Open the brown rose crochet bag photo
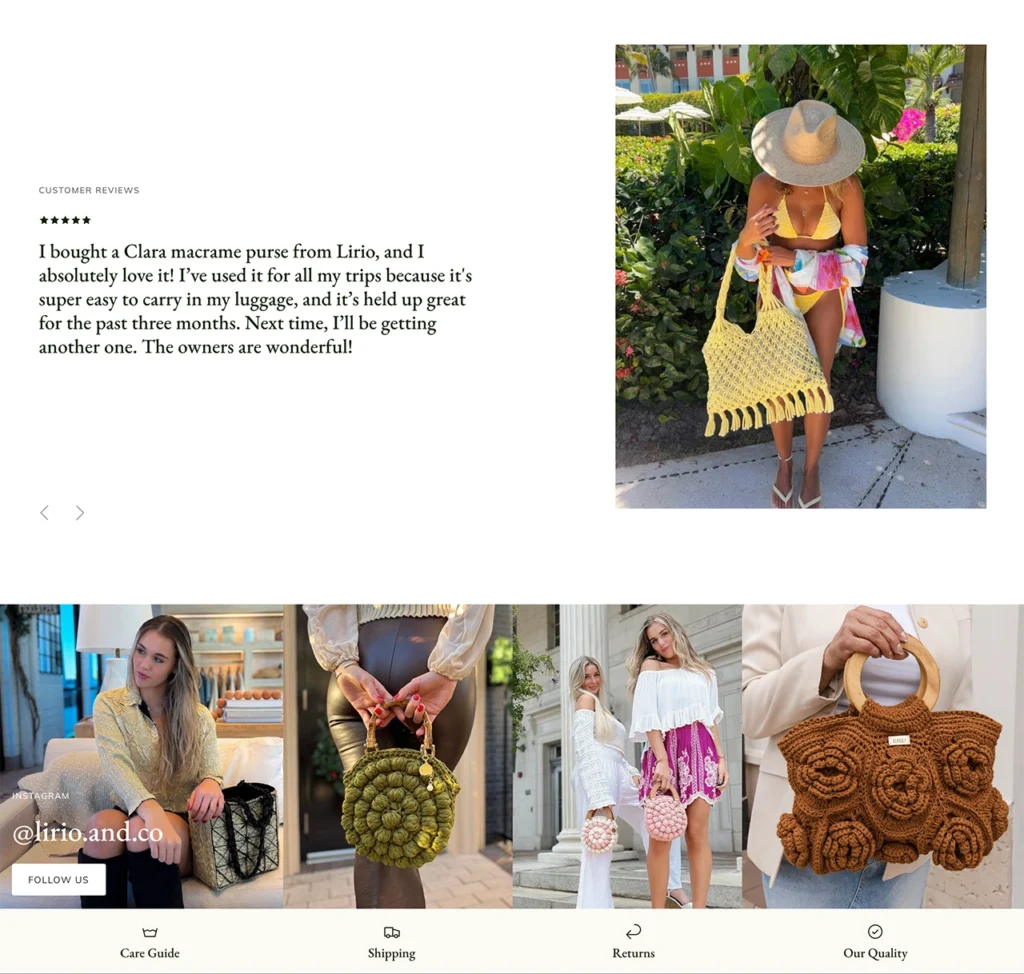Screen dimensions: 1024x974 click(883, 756)
